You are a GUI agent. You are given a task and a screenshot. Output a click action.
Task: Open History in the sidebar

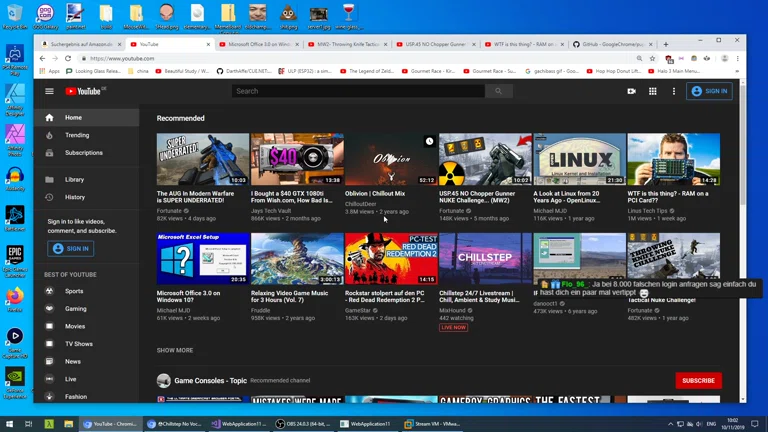pyautogui.click(x=87, y=197)
